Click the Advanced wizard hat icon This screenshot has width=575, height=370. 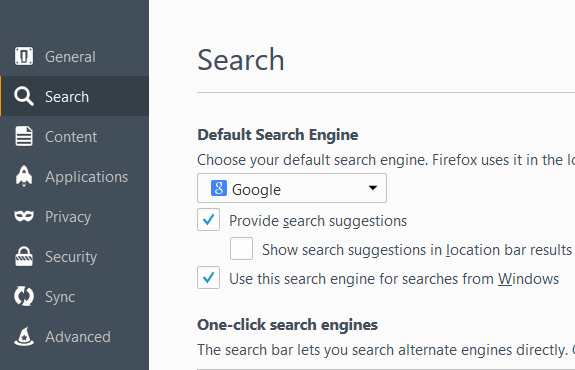point(24,336)
